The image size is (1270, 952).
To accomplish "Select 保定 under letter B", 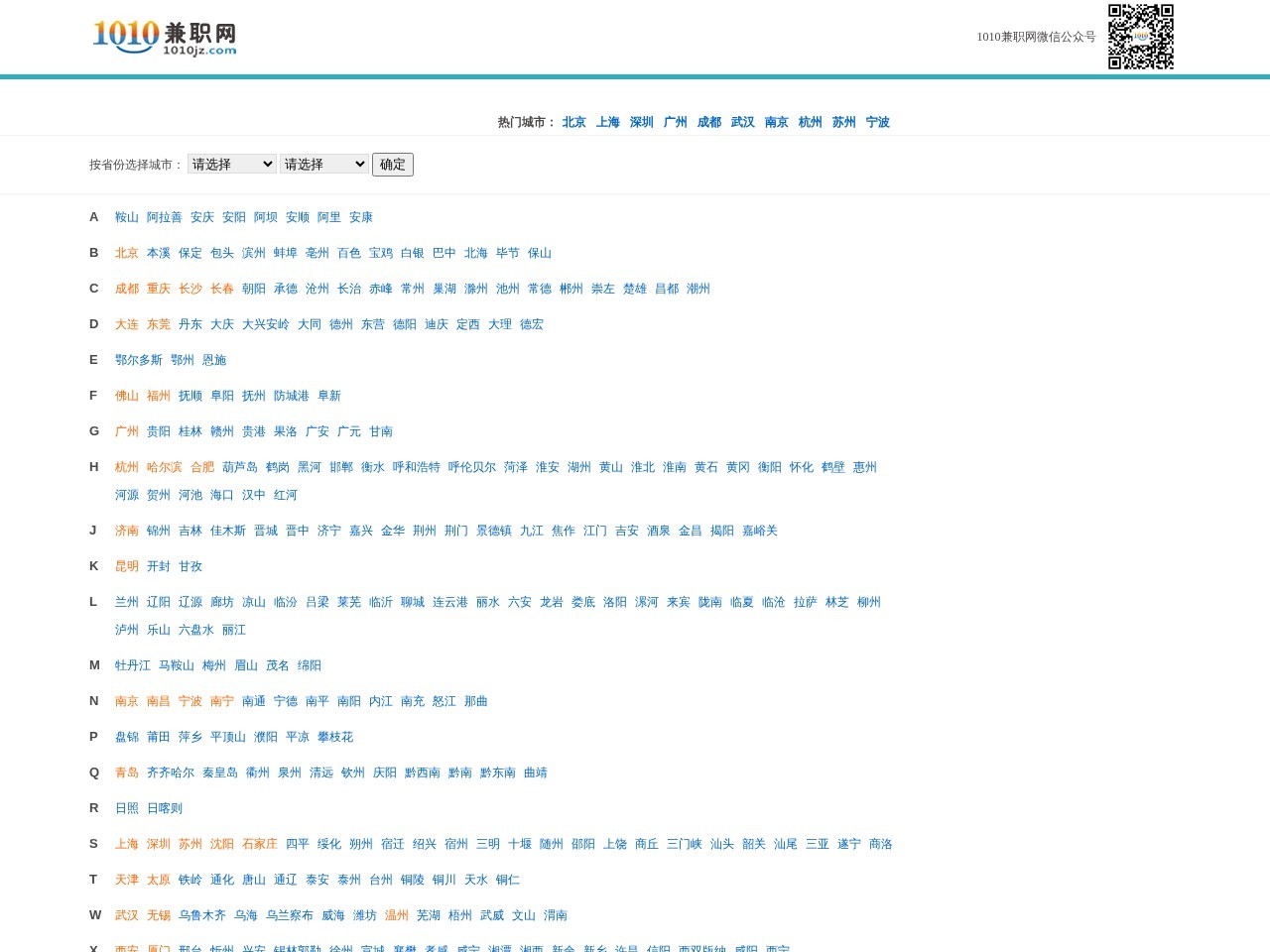I will pyautogui.click(x=189, y=253).
